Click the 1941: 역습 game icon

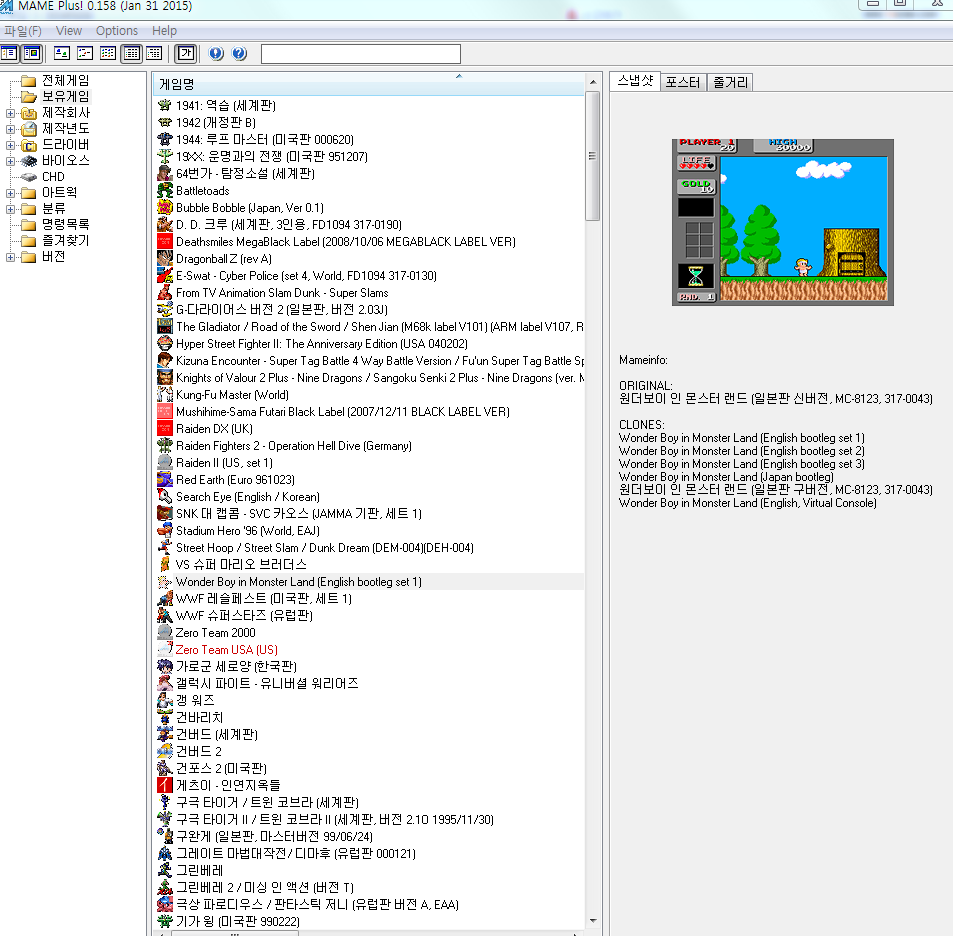(165, 105)
